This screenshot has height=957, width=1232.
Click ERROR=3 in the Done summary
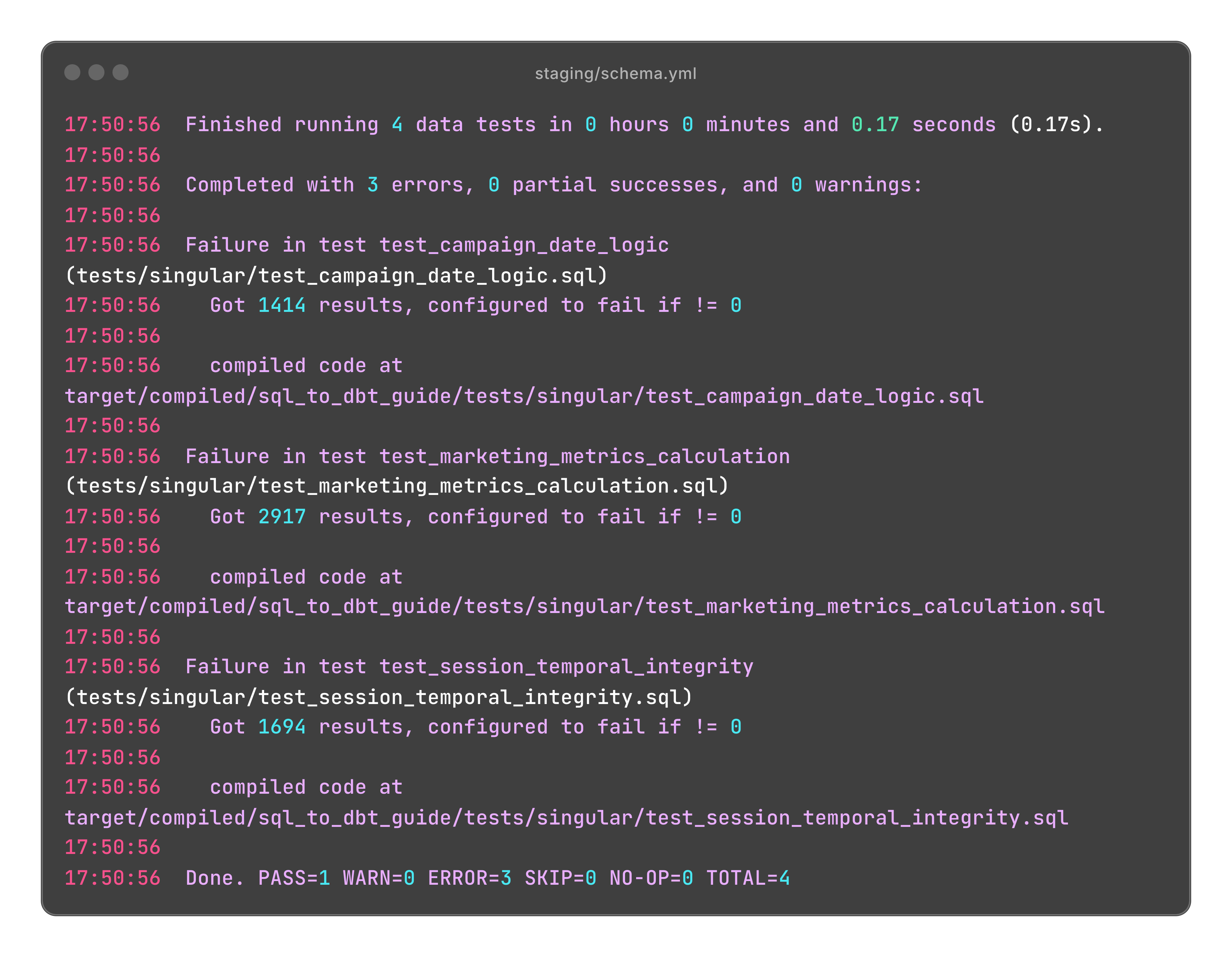point(469,878)
